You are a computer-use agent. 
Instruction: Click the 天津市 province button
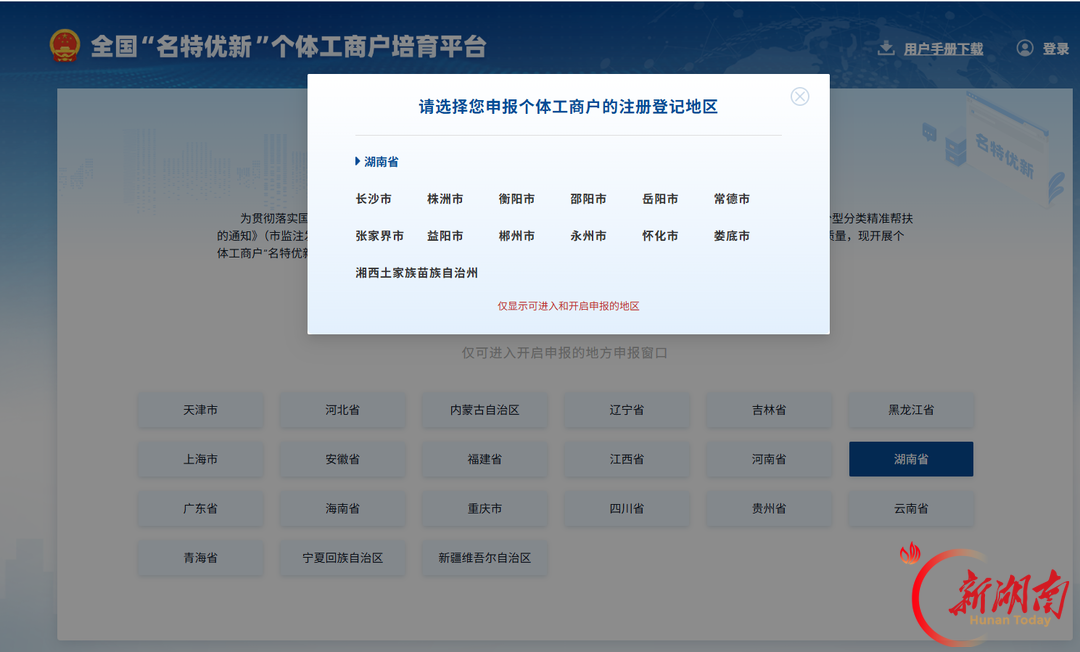tap(200, 410)
